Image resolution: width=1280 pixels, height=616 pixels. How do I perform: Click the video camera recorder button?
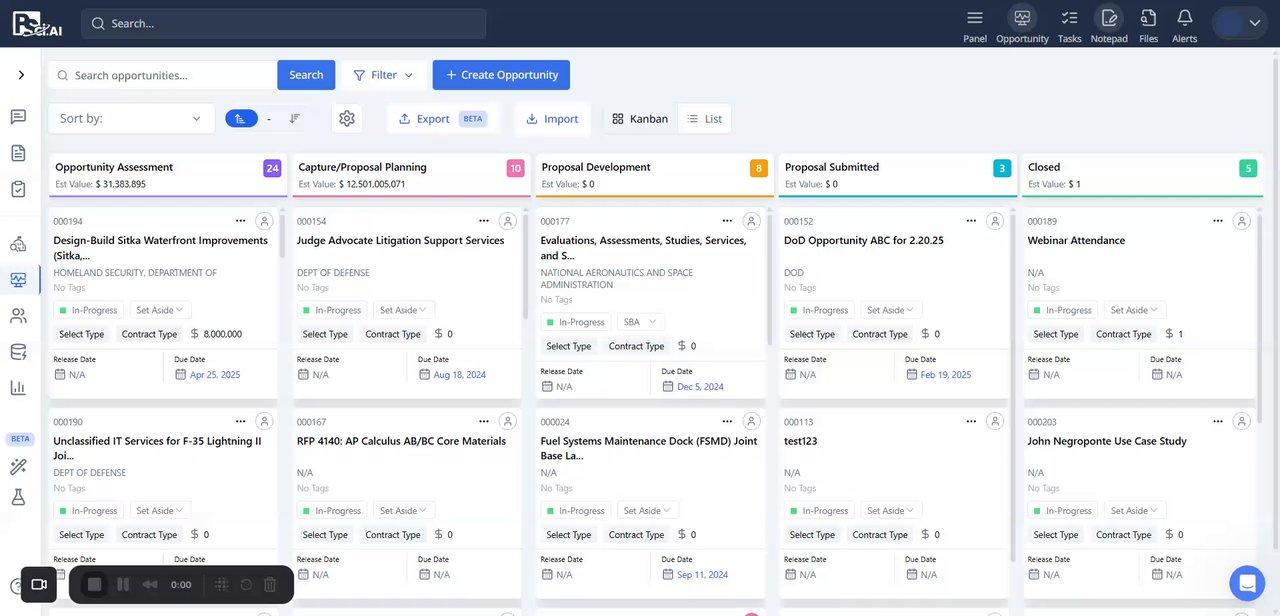pyautogui.click(x=39, y=584)
